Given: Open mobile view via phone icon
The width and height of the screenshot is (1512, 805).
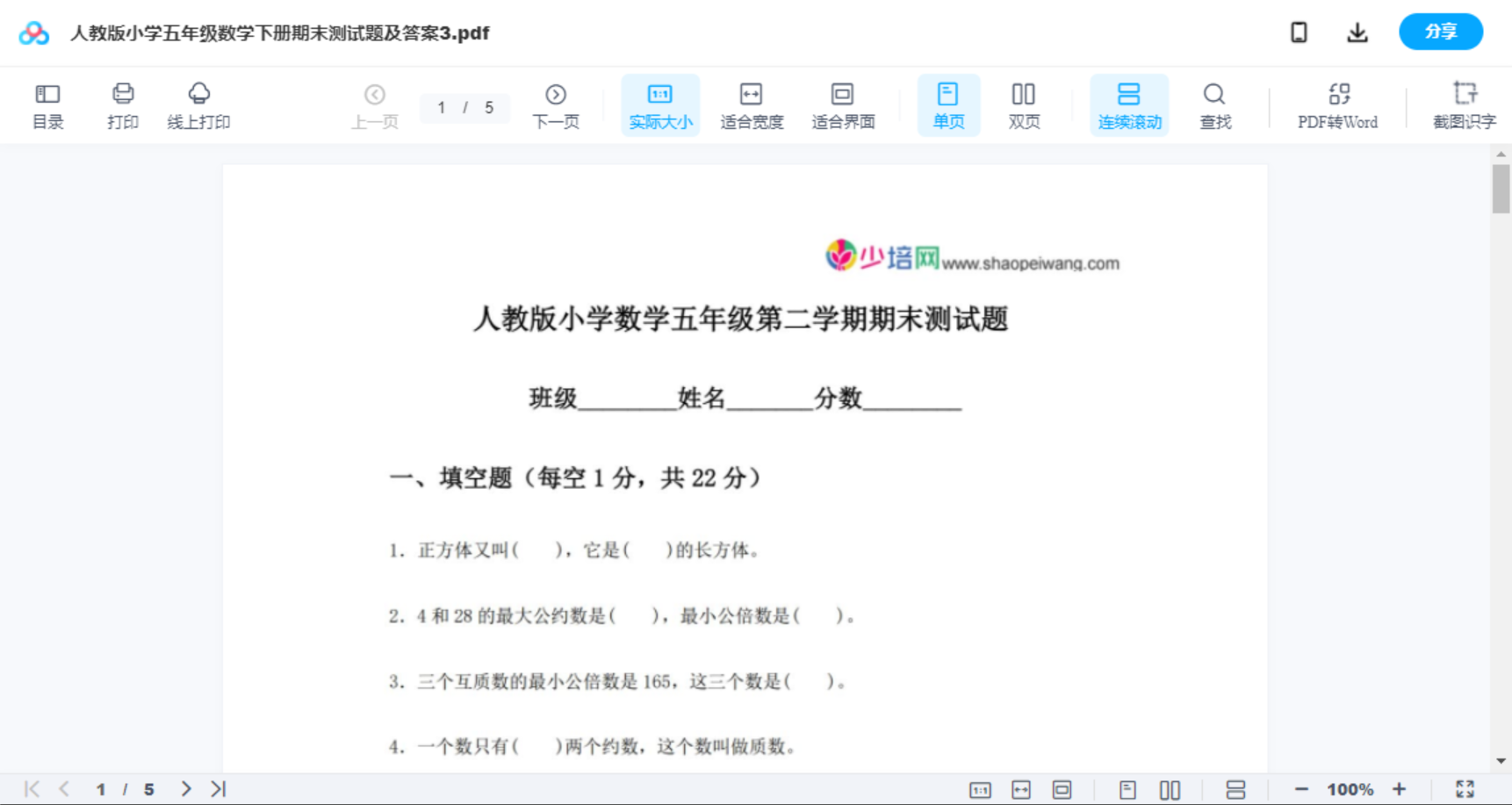Looking at the screenshot, I should [x=1298, y=32].
